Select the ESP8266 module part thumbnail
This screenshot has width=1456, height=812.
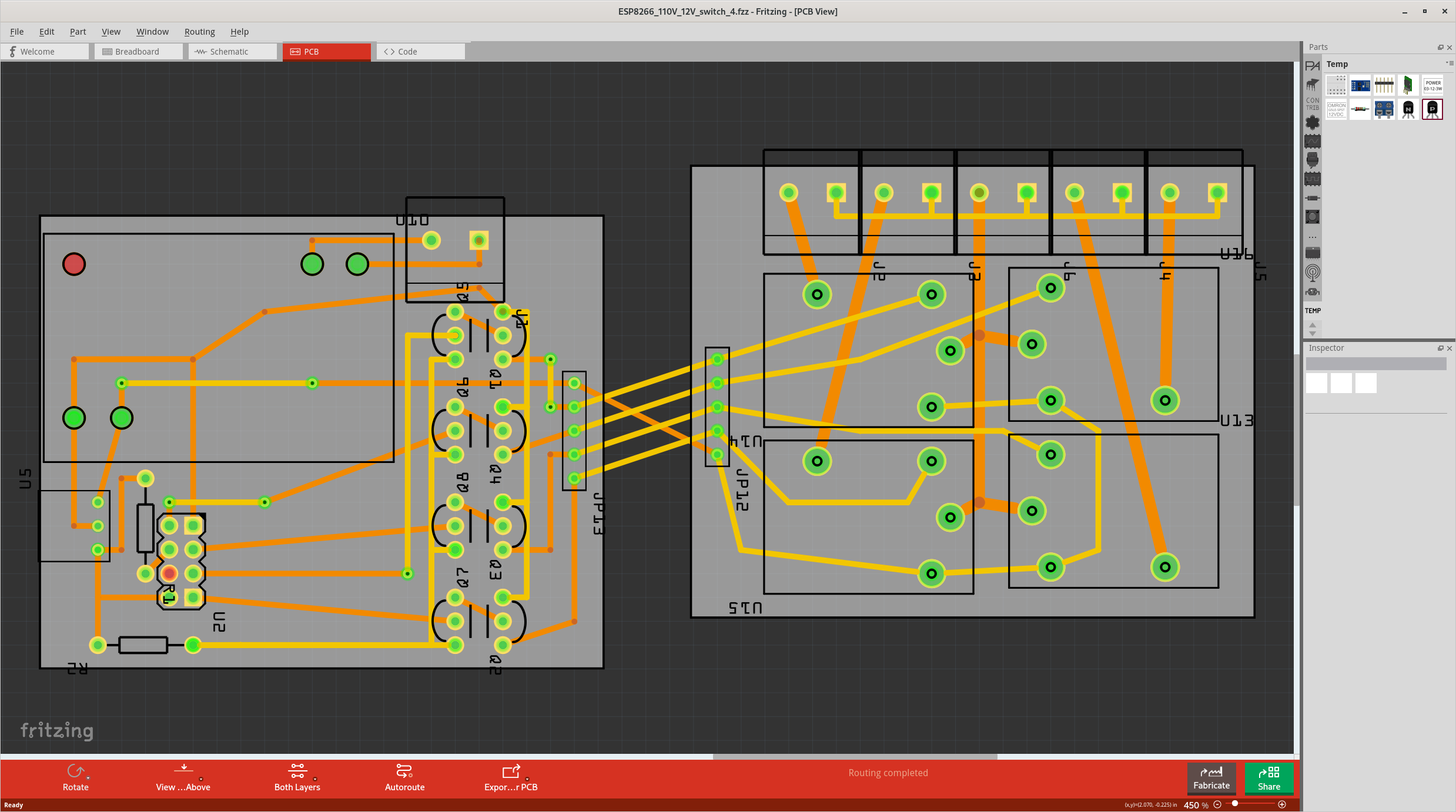click(x=1360, y=86)
